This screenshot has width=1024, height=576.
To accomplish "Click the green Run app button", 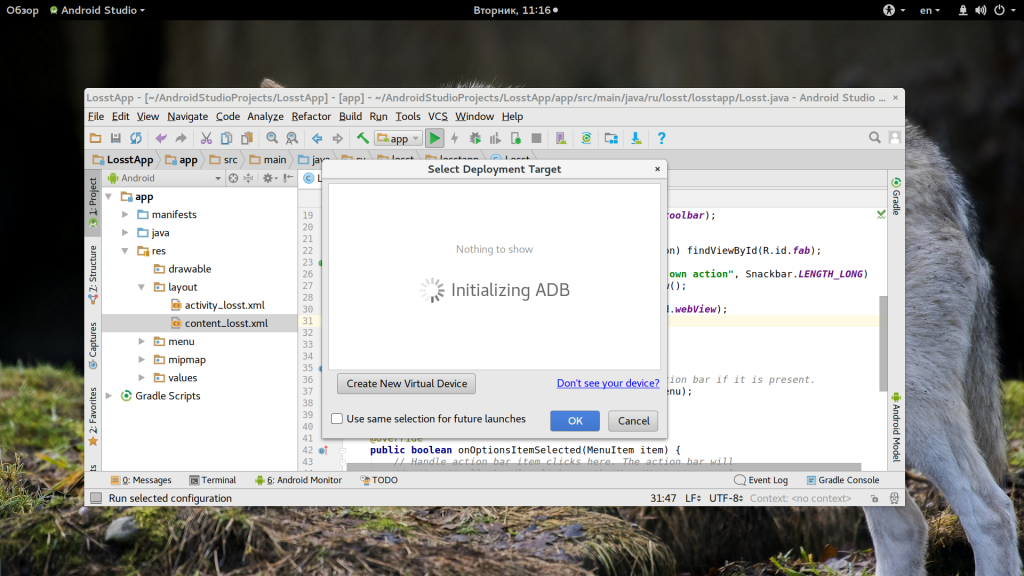I will [435, 138].
